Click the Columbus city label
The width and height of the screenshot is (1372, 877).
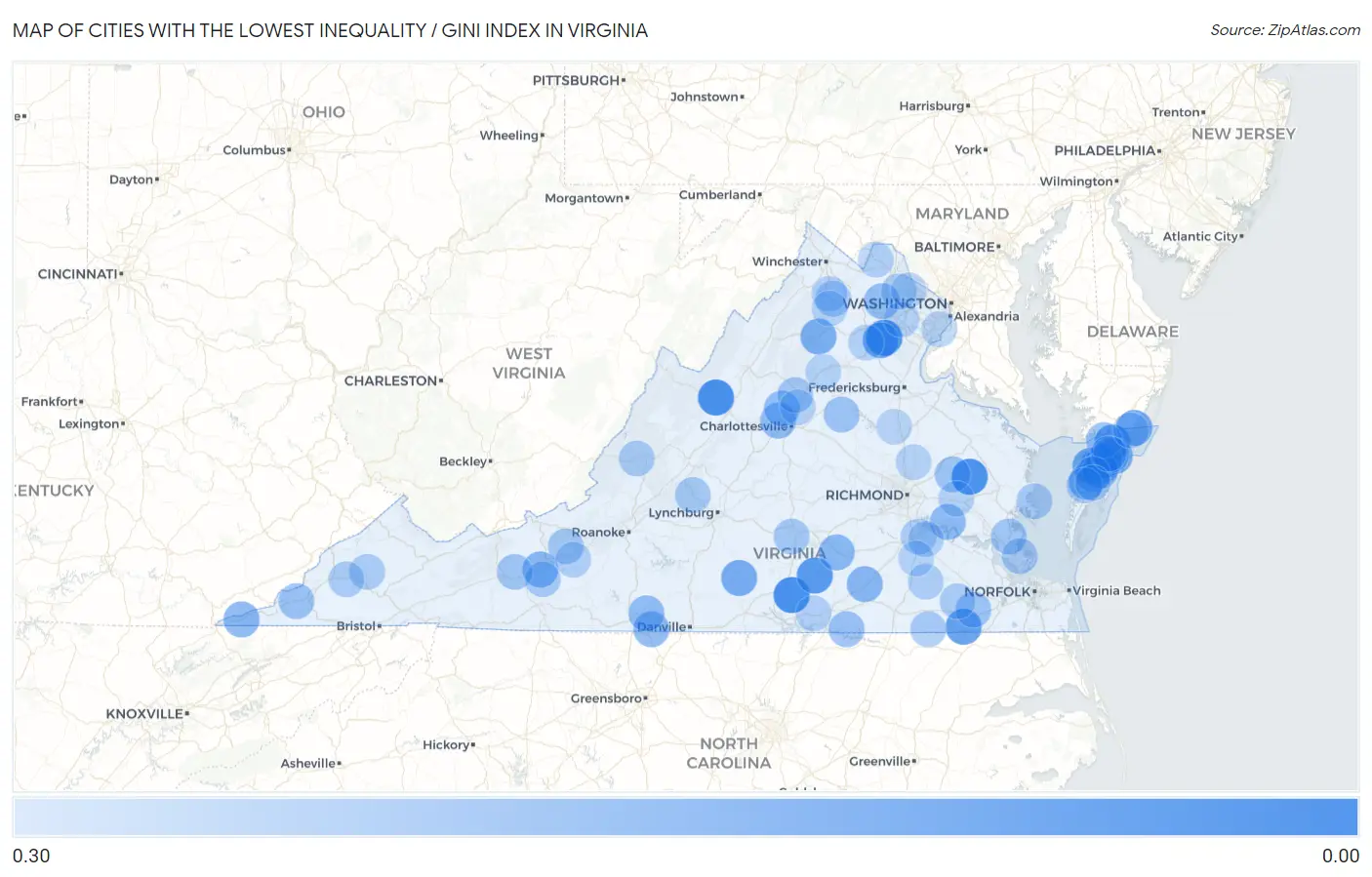[254, 149]
